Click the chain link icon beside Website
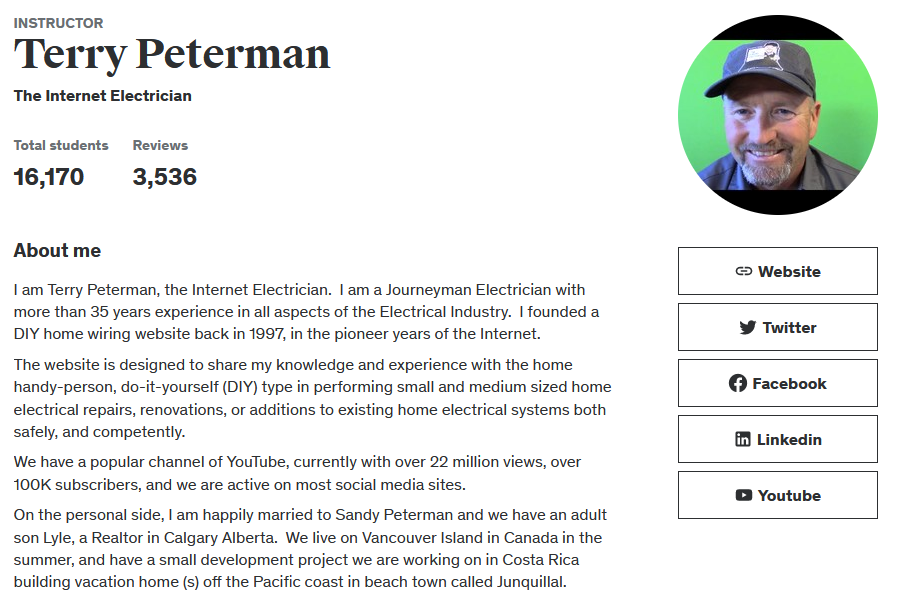 coord(744,271)
